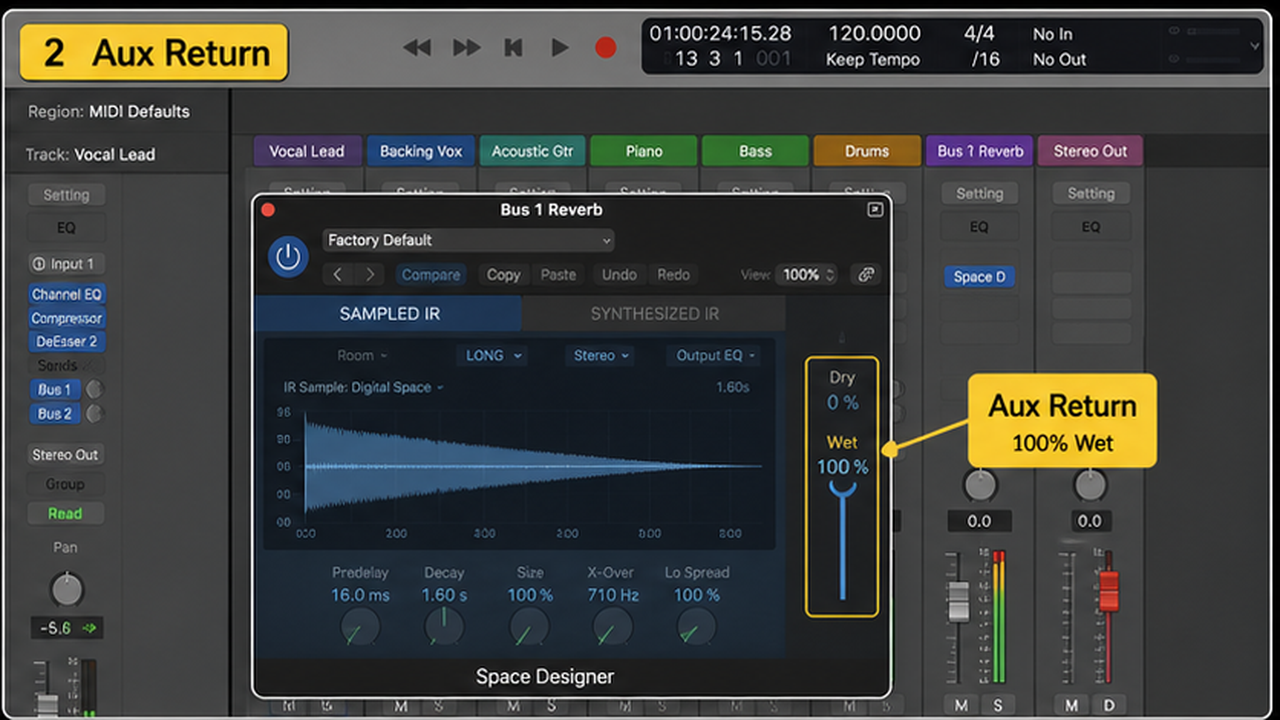Open the Keep Tempo menu
Image resolution: width=1280 pixels, height=720 pixels.
pyautogui.click(x=873, y=60)
